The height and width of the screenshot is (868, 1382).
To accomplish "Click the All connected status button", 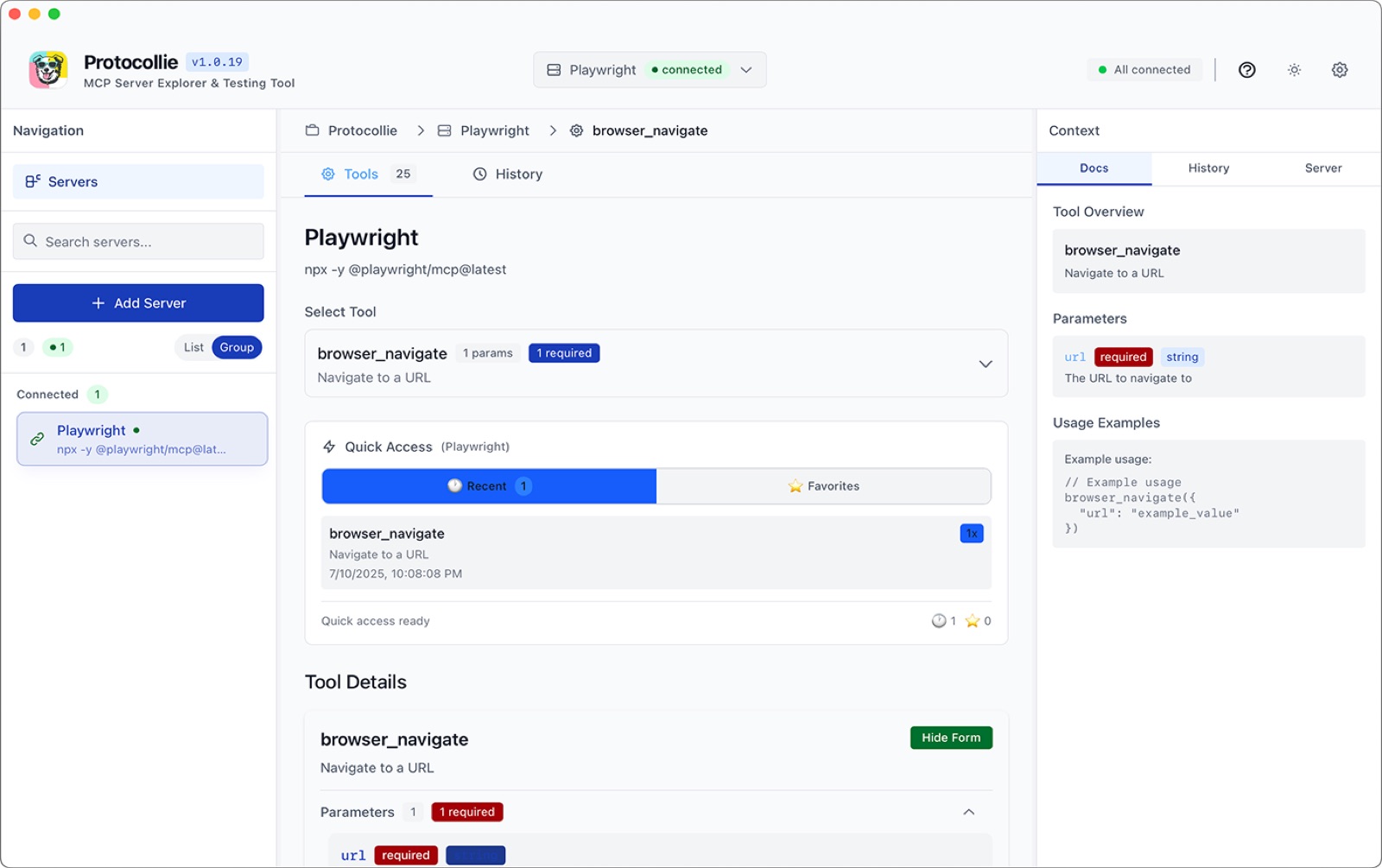I will pyautogui.click(x=1144, y=70).
